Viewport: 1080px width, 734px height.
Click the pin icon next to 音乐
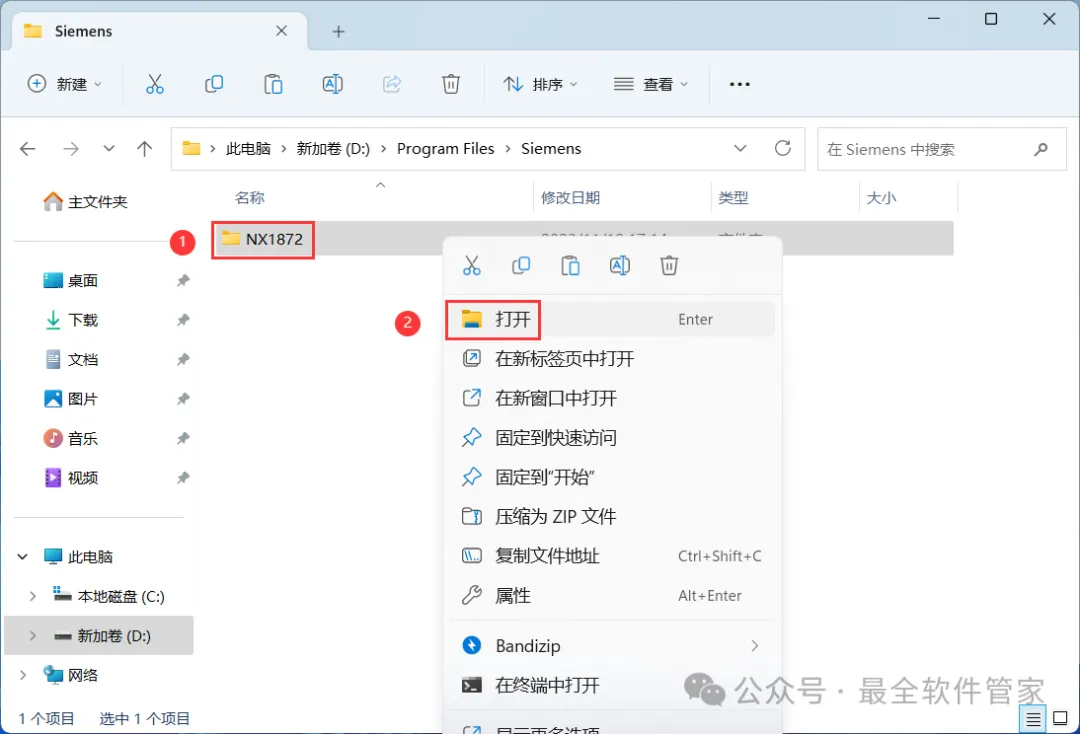point(183,438)
